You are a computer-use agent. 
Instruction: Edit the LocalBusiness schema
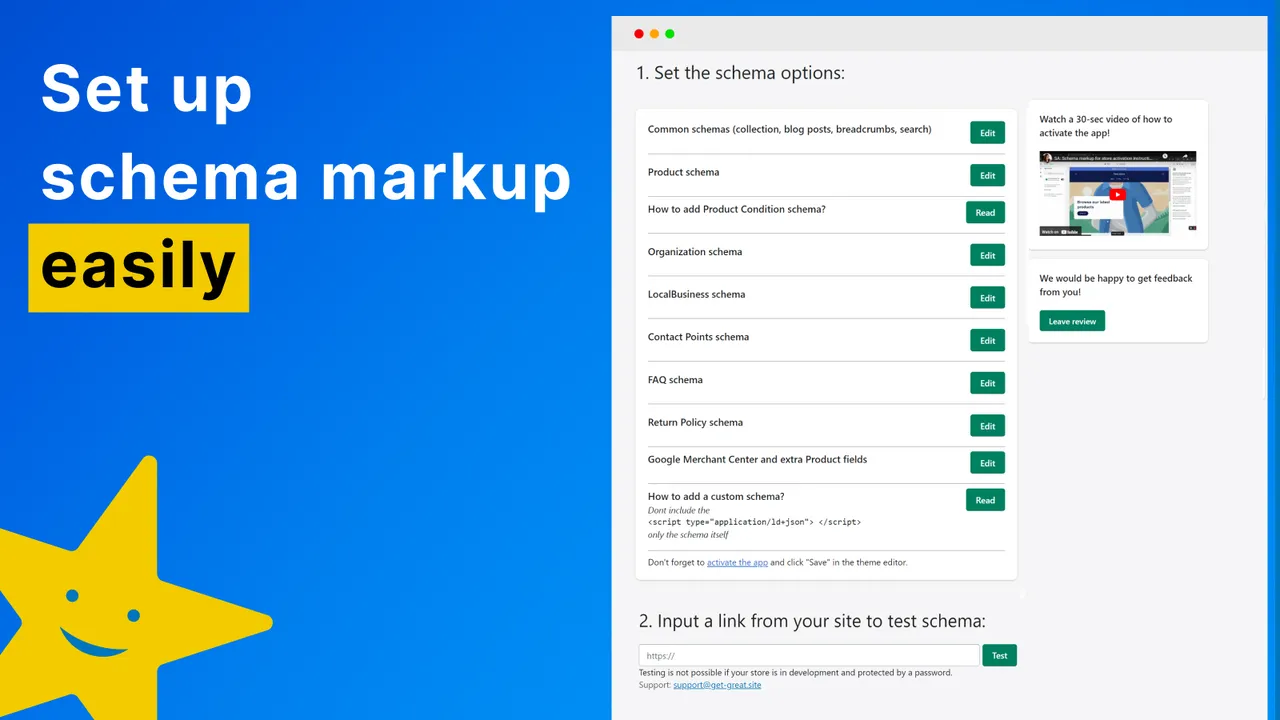987,297
